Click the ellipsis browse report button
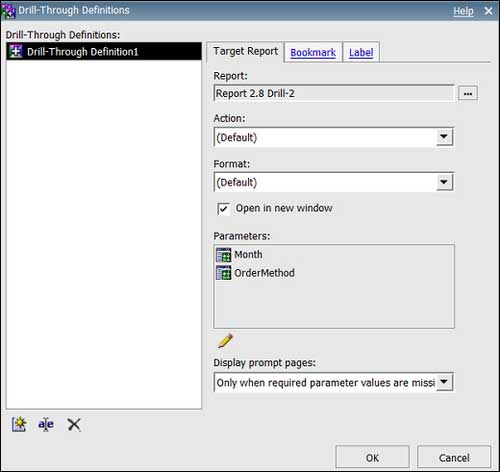Screen dimensions: 500x472 468,93
